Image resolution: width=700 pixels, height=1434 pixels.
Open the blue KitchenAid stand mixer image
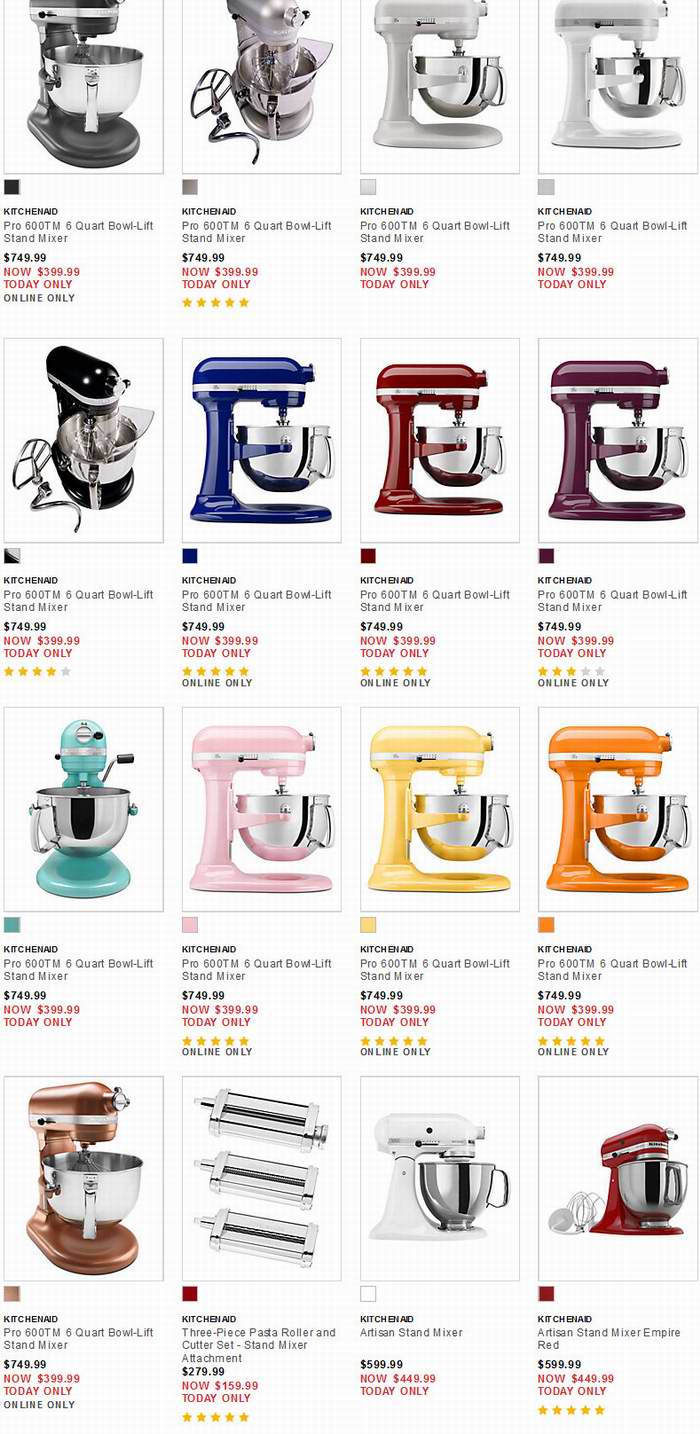pyautogui.click(x=262, y=440)
